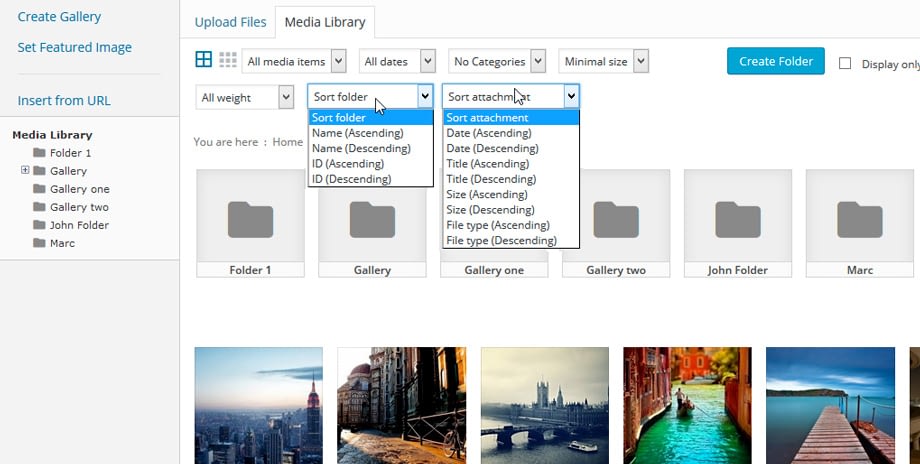
Task: Collapse the Sort attachment dropdown
Action: [x=511, y=96]
